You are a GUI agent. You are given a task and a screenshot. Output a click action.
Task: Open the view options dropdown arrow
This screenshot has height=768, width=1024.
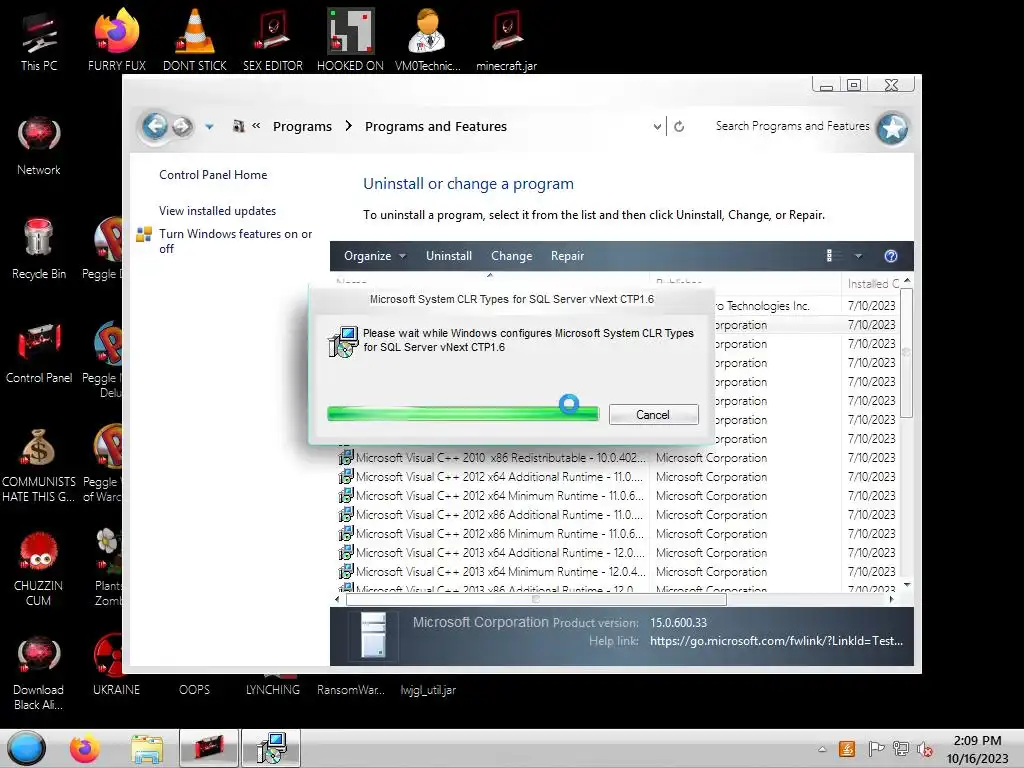tap(858, 256)
